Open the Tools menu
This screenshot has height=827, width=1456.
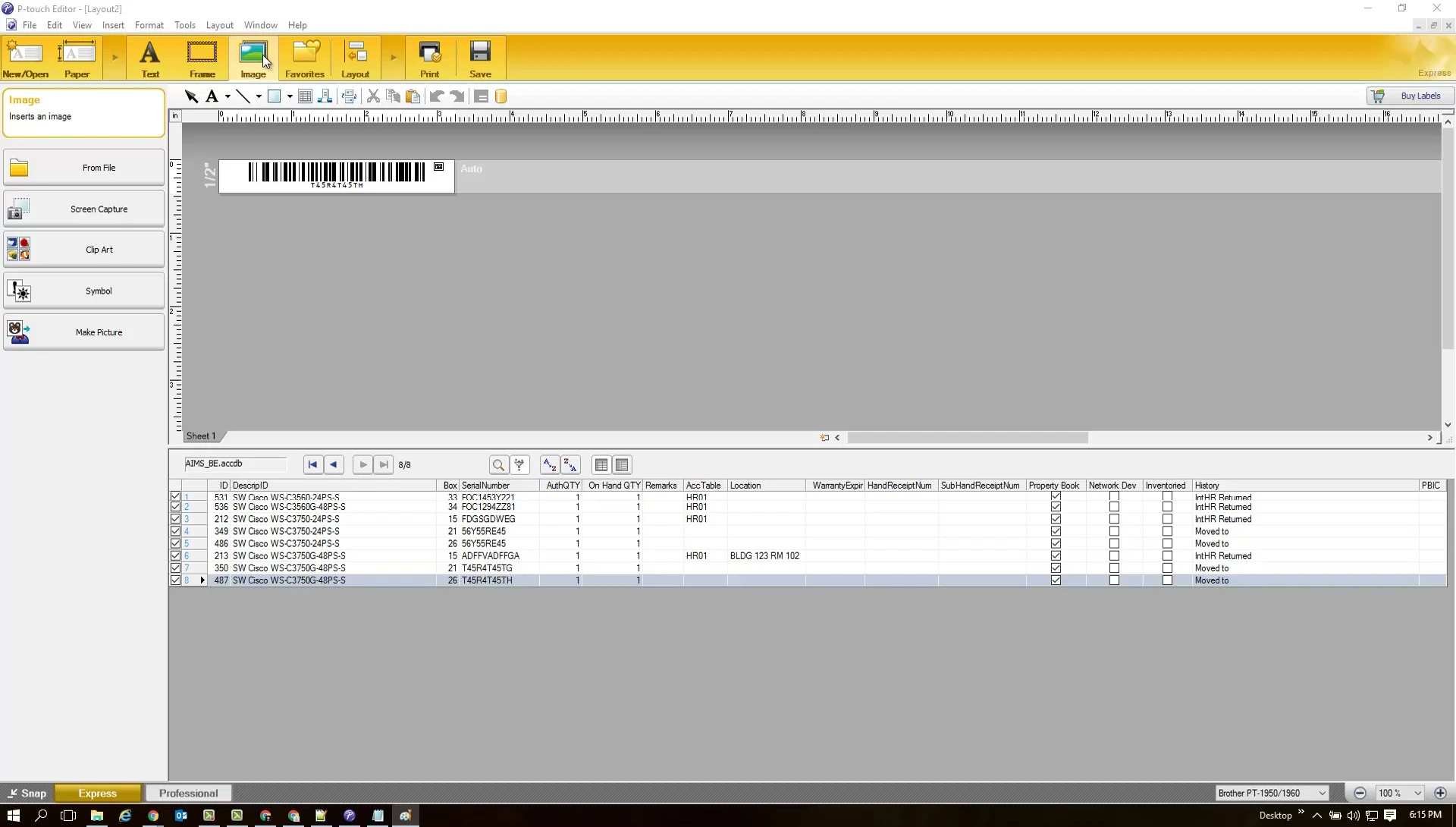pyautogui.click(x=185, y=25)
